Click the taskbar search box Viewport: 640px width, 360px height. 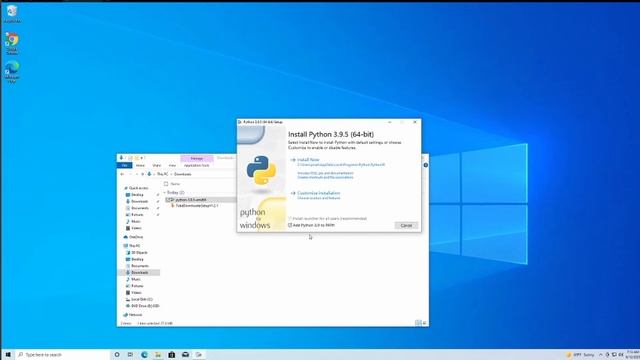[x=63, y=355]
